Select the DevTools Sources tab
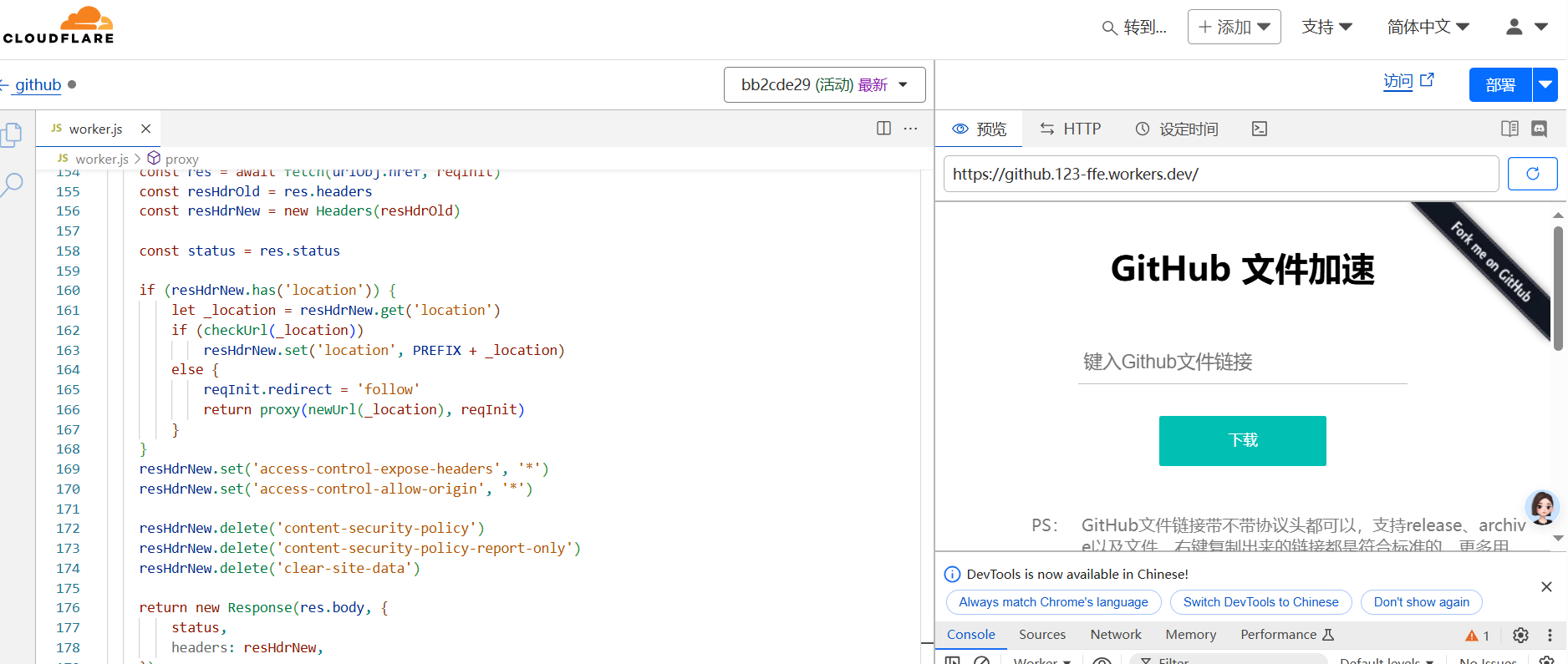1568x664 pixels. (x=1042, y=635)
